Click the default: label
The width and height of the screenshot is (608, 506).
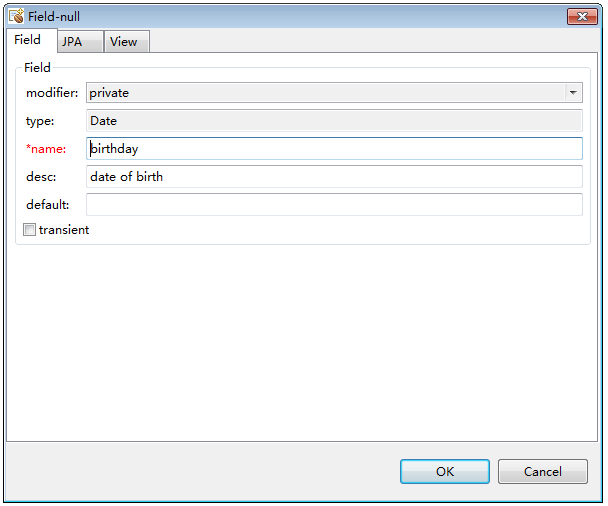click(x=47, y=205)
